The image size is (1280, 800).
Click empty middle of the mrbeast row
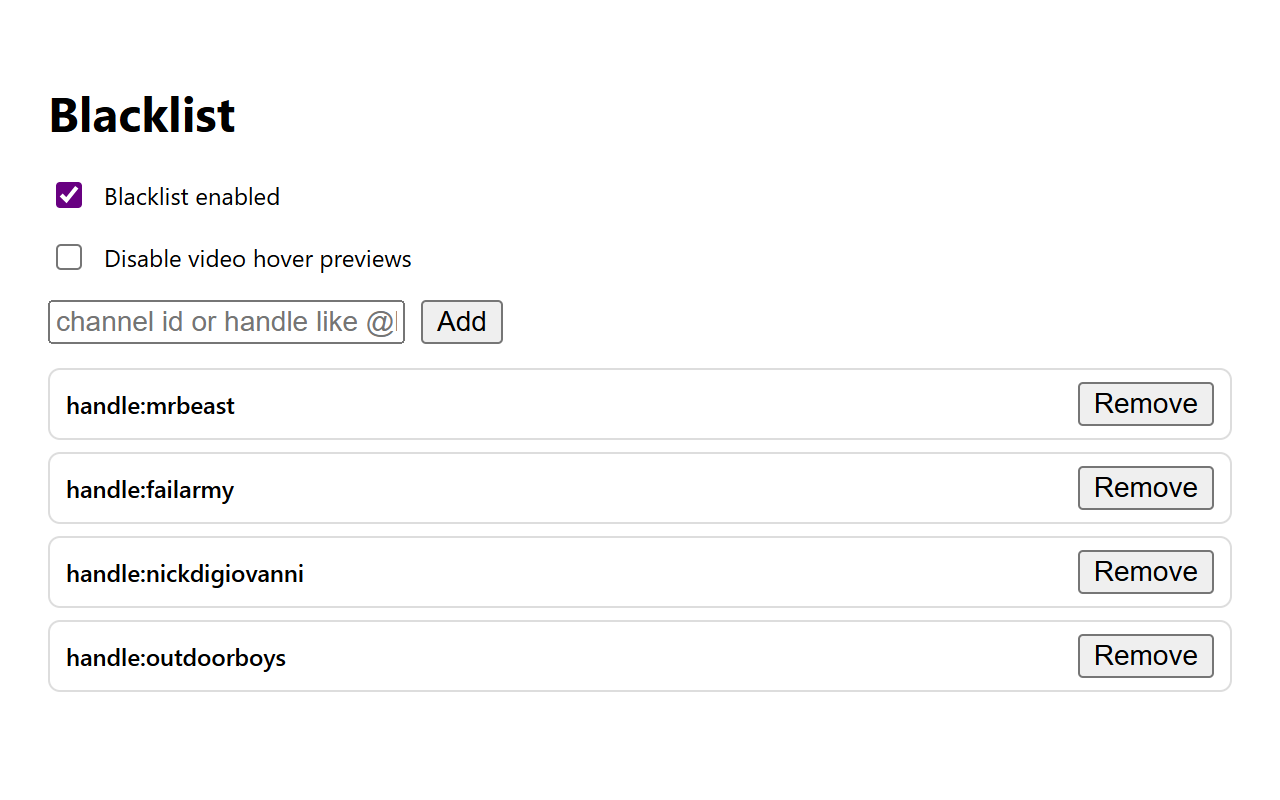click(x=650, y=404)
